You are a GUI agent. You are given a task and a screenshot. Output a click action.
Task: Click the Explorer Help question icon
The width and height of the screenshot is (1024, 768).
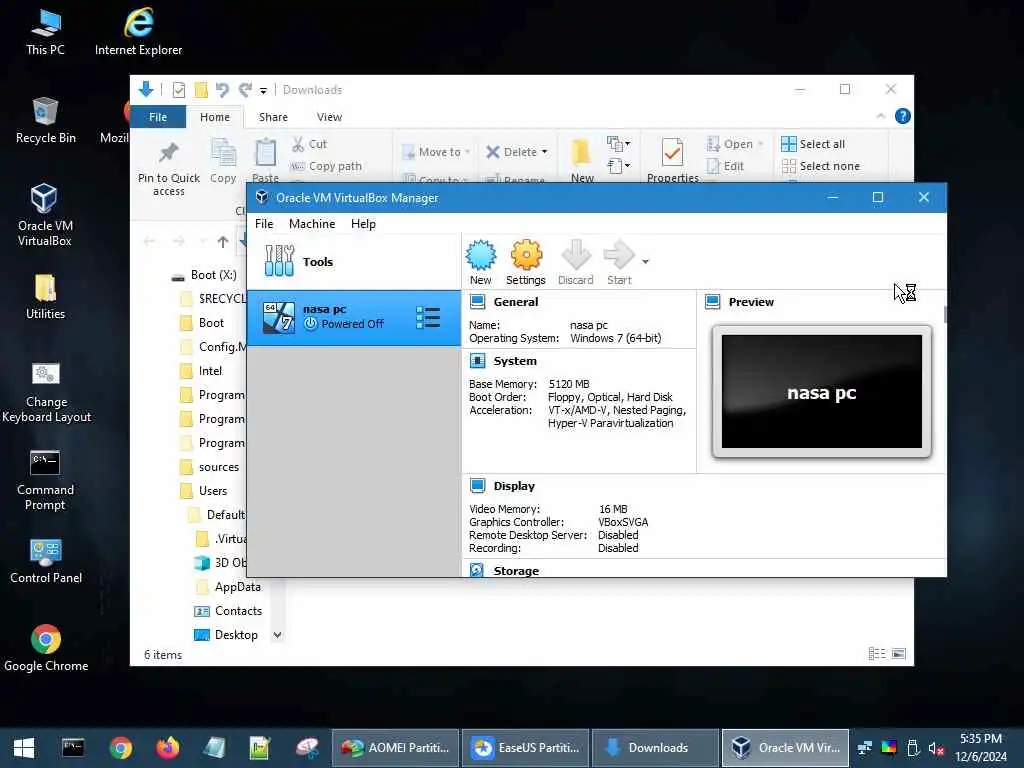pos(903,116)
